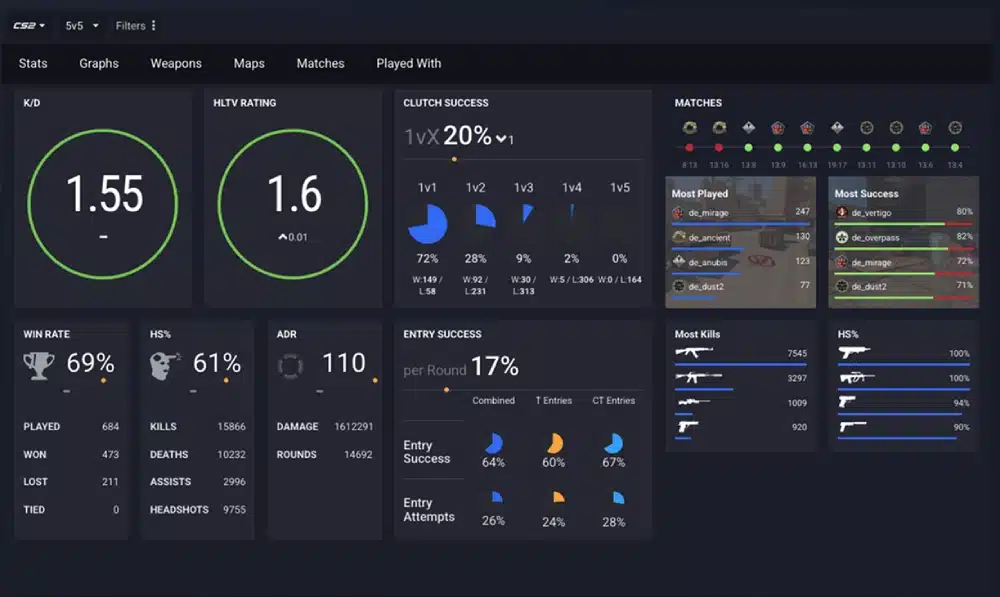Switch to the Graphs tab
Screen dimensions: 1000x597
point(99,63)
